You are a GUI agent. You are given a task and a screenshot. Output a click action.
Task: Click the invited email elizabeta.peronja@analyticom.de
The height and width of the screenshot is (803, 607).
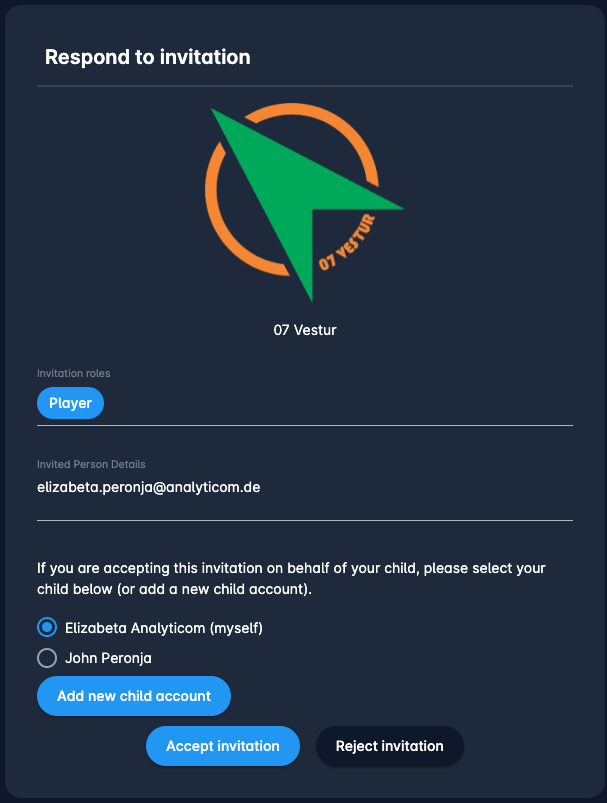click(x=148, y=488)
